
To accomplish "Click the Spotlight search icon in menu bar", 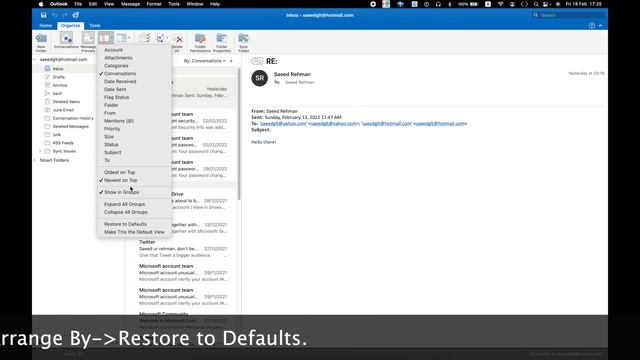I will point(536,4).
